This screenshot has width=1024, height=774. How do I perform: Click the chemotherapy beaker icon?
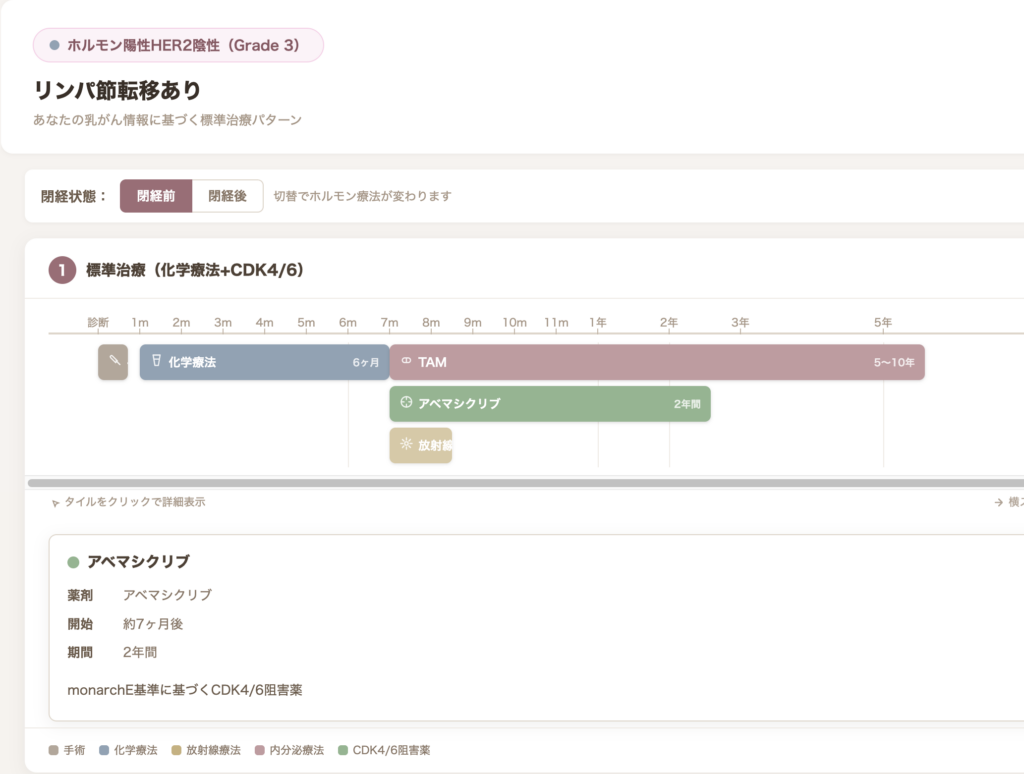(x=156, y=361)
